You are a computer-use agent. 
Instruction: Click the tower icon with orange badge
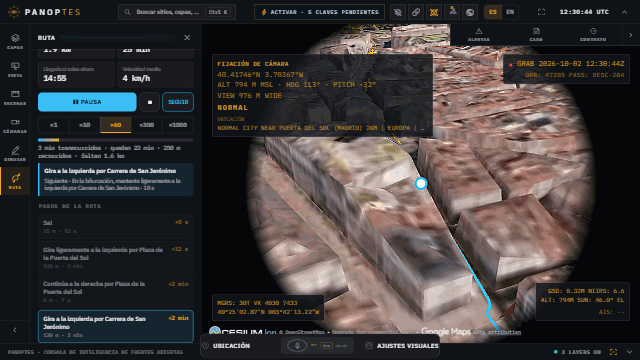(452, 12)
